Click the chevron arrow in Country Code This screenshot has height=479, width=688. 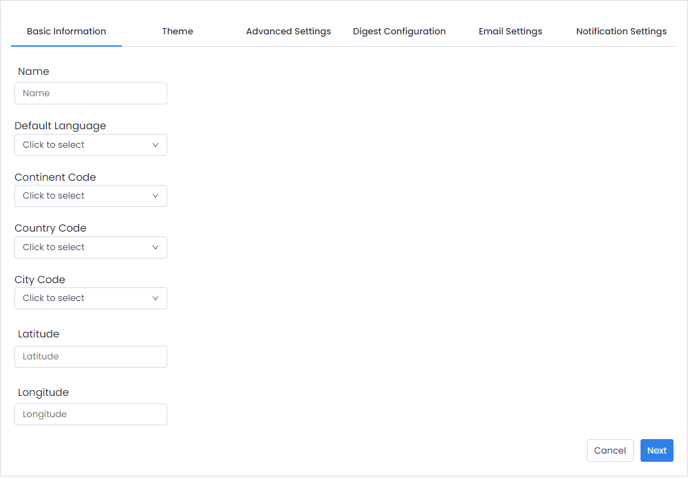155,247
